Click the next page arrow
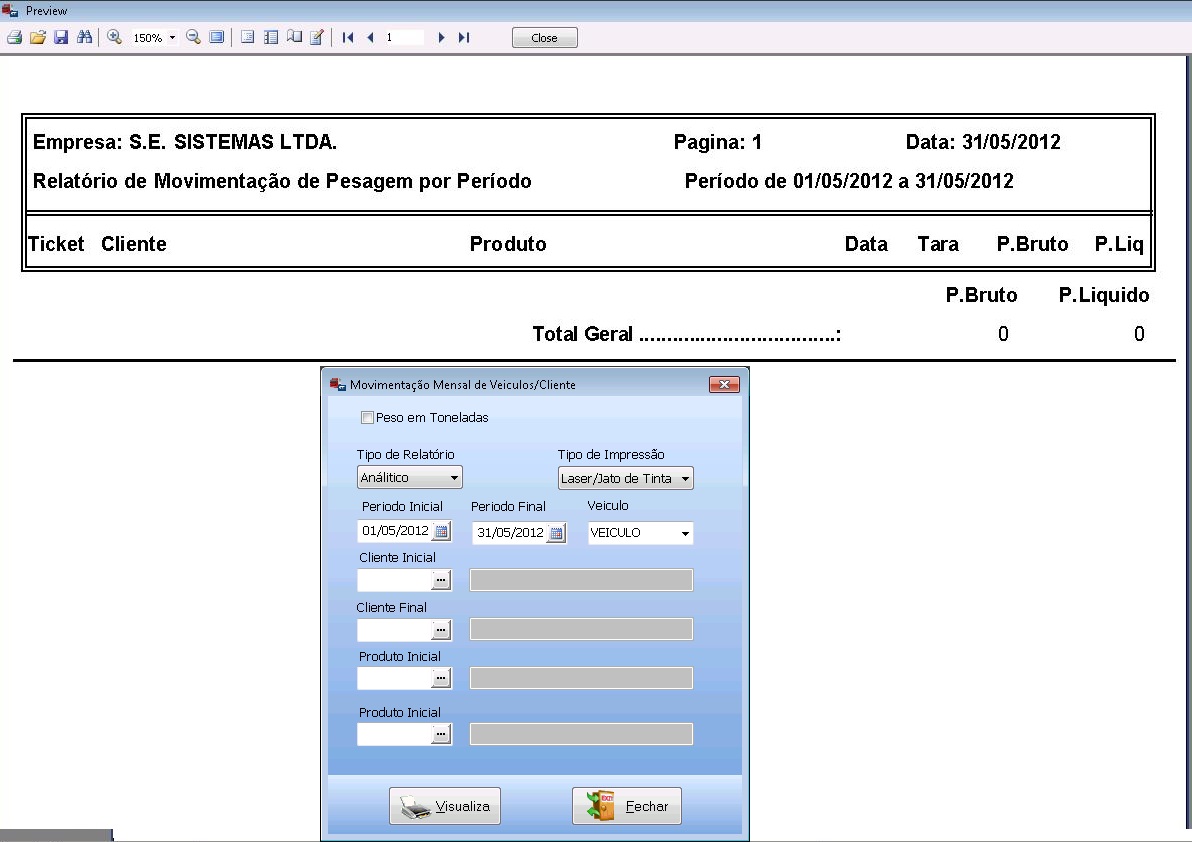 point(441,37)
